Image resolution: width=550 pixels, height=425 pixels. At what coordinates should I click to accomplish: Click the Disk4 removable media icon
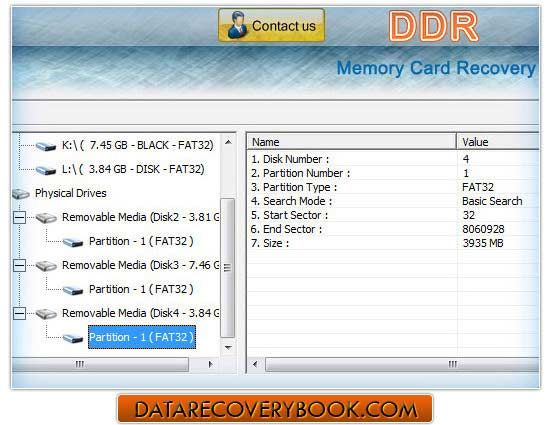click(x=46, y=314)
